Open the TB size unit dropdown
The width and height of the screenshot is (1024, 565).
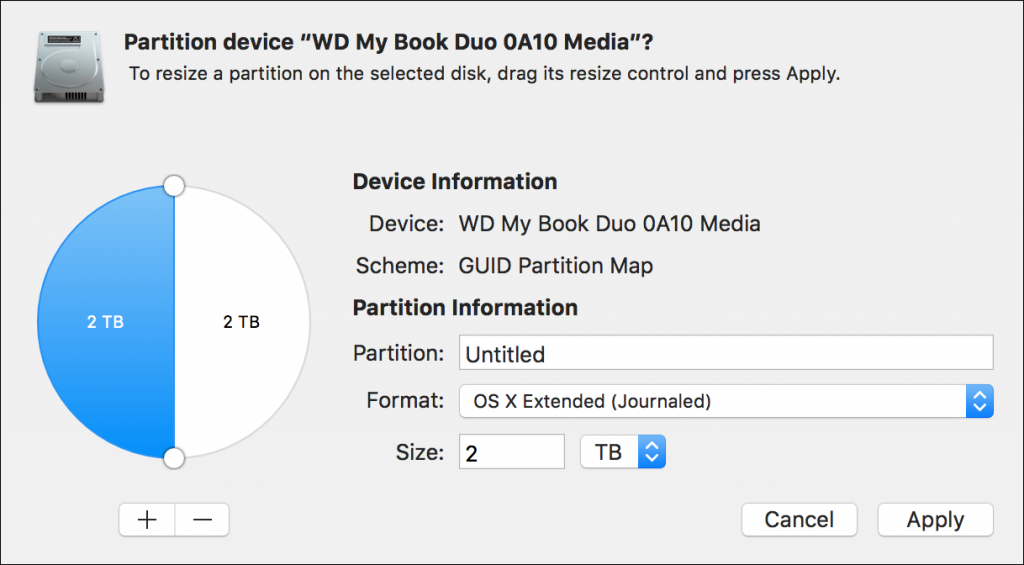623,452
